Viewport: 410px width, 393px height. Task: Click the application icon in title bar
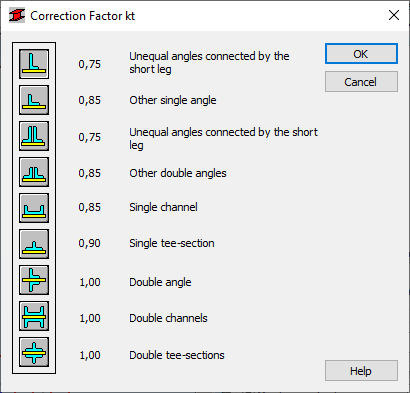(17, 16)
